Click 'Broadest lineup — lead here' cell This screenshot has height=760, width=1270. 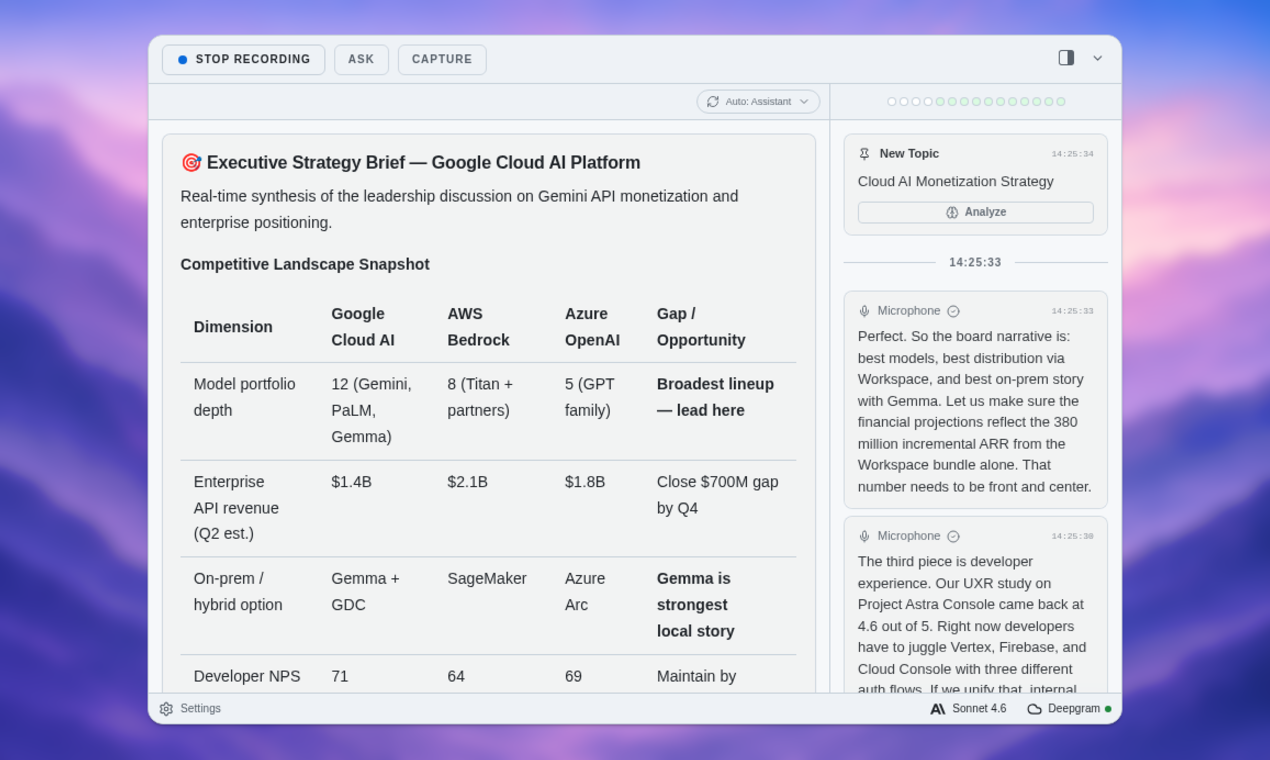pos(716,397)
